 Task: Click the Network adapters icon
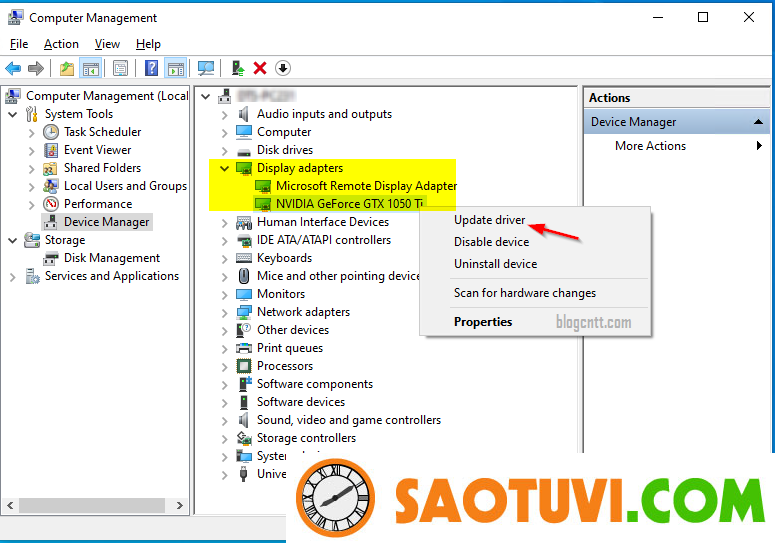pos(244,312)
